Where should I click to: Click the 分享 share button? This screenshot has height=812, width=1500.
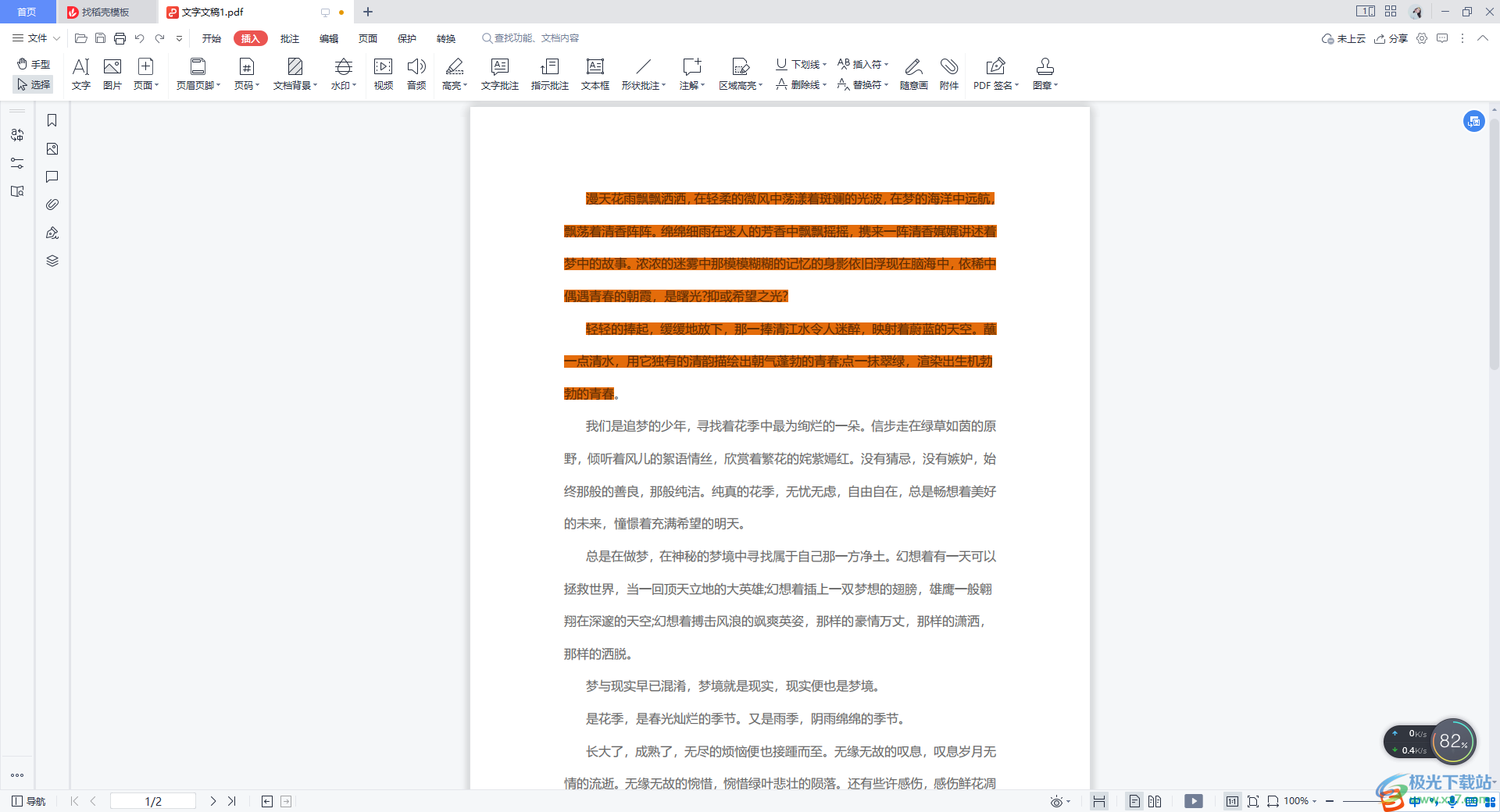[1391, 38]
